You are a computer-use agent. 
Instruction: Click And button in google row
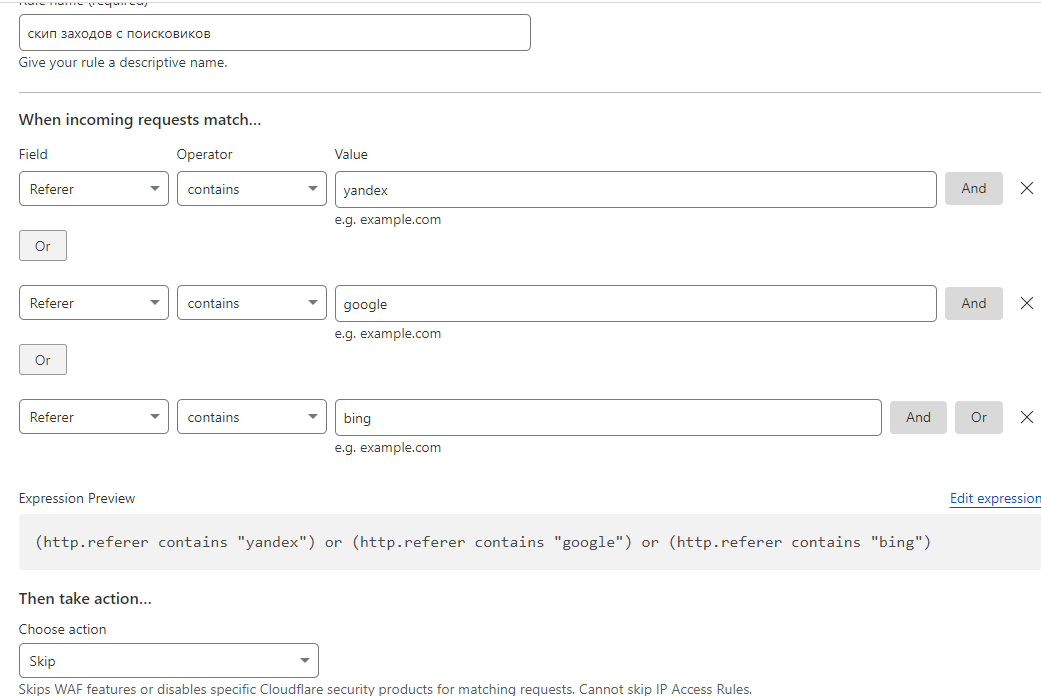pos(973,303)
